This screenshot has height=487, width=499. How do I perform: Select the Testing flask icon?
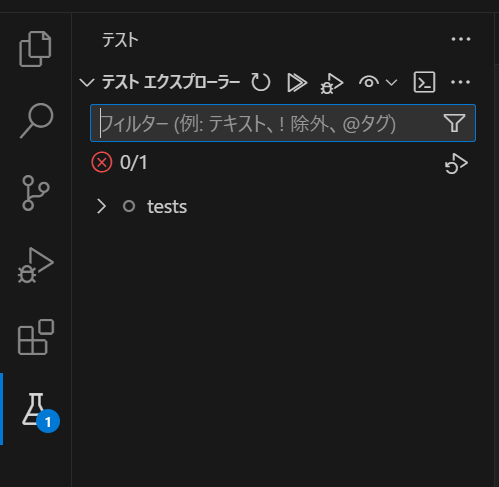click(x=35, y=409)
